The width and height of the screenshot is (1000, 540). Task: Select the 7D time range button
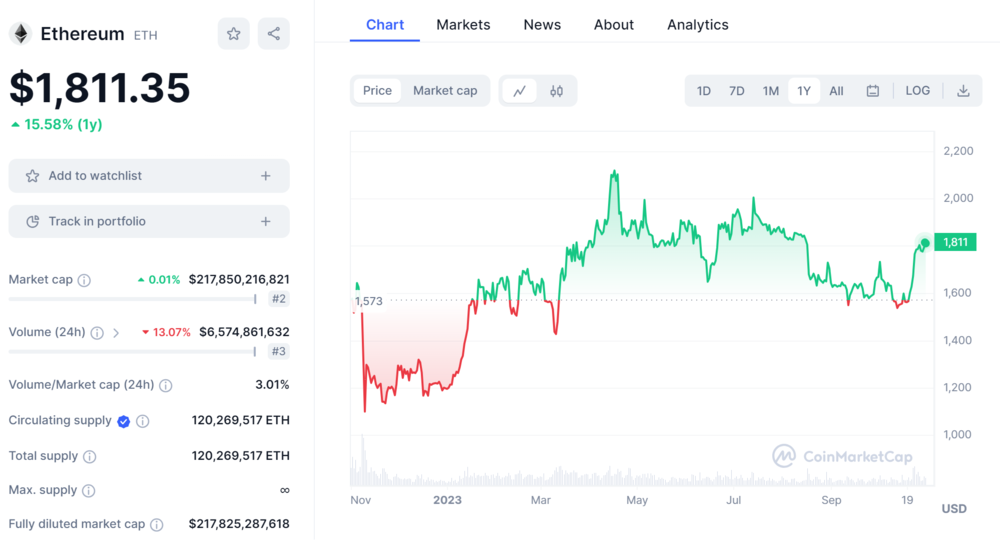(x=736, y=91)
